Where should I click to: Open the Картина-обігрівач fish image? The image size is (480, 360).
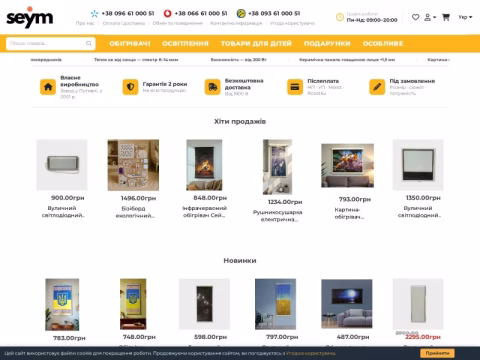(x=347, y=166)
